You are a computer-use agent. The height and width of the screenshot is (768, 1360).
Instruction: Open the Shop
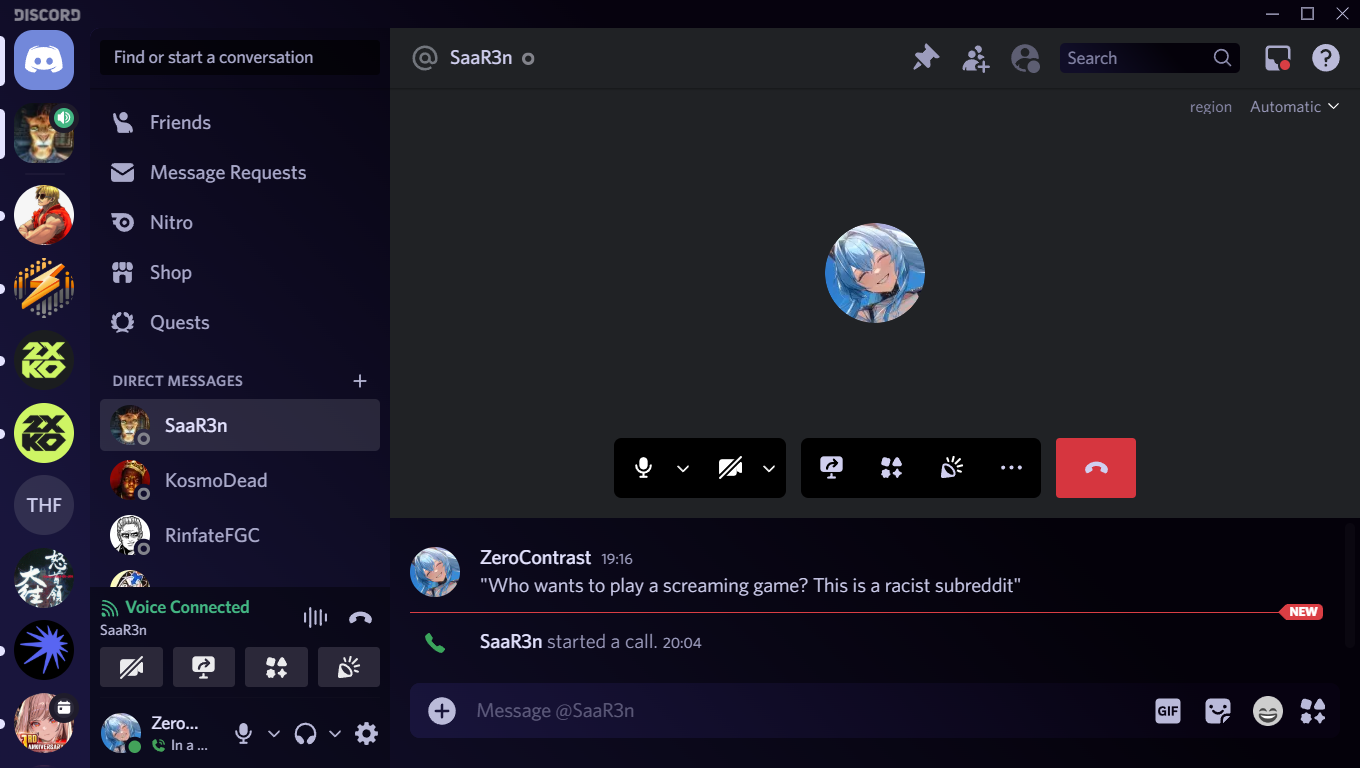point(240,273)
